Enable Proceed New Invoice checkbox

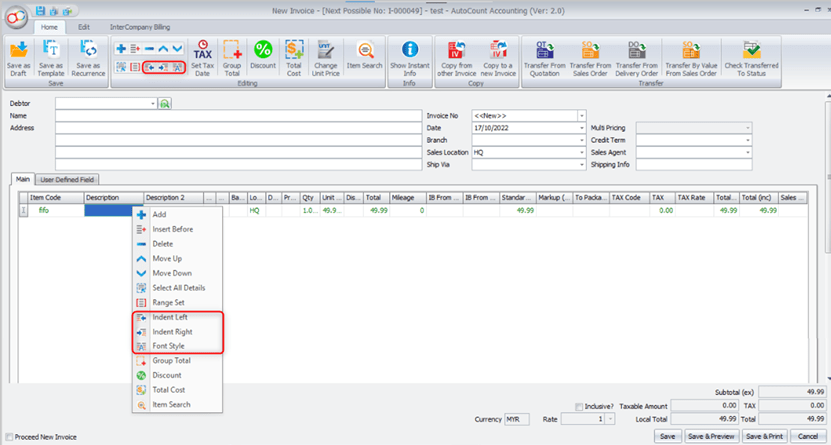10,437
